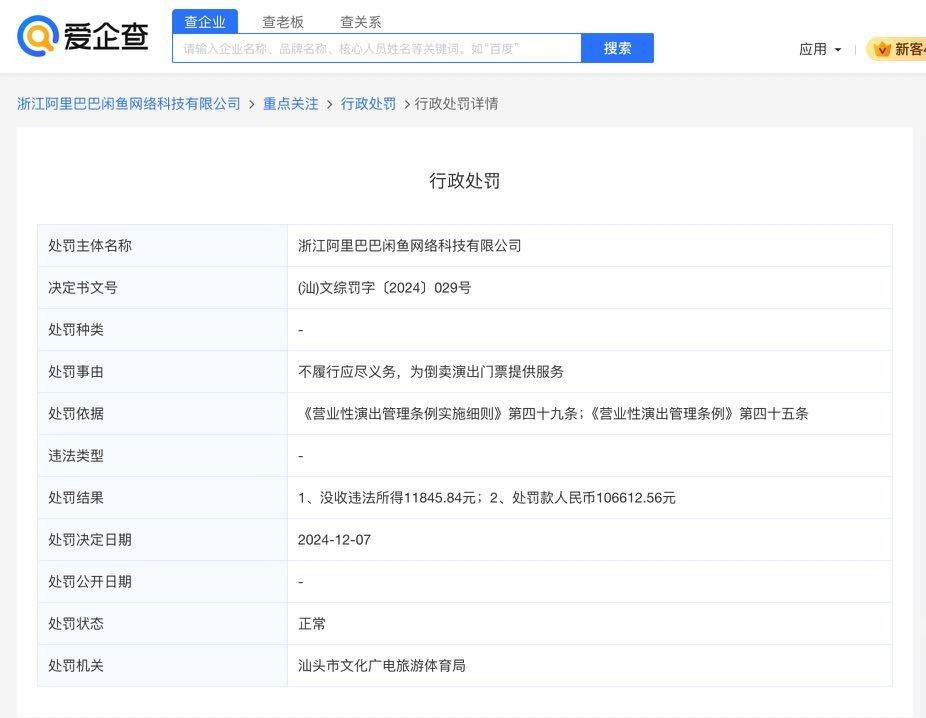Screen dimensions: 926x718
Task: Switch to the 查老板 tab
Action: tap(283, 22)
